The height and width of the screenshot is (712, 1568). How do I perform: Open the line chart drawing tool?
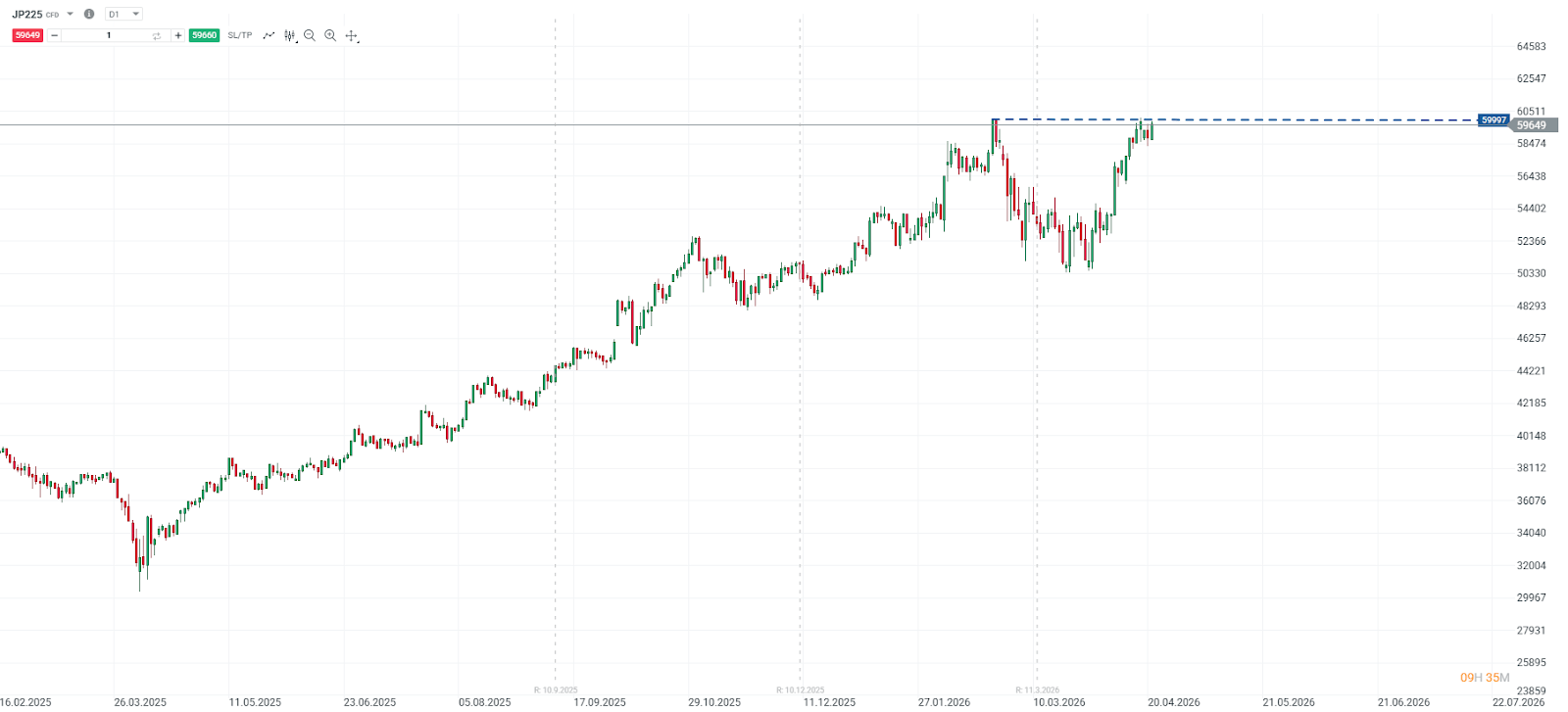[269, 35]
